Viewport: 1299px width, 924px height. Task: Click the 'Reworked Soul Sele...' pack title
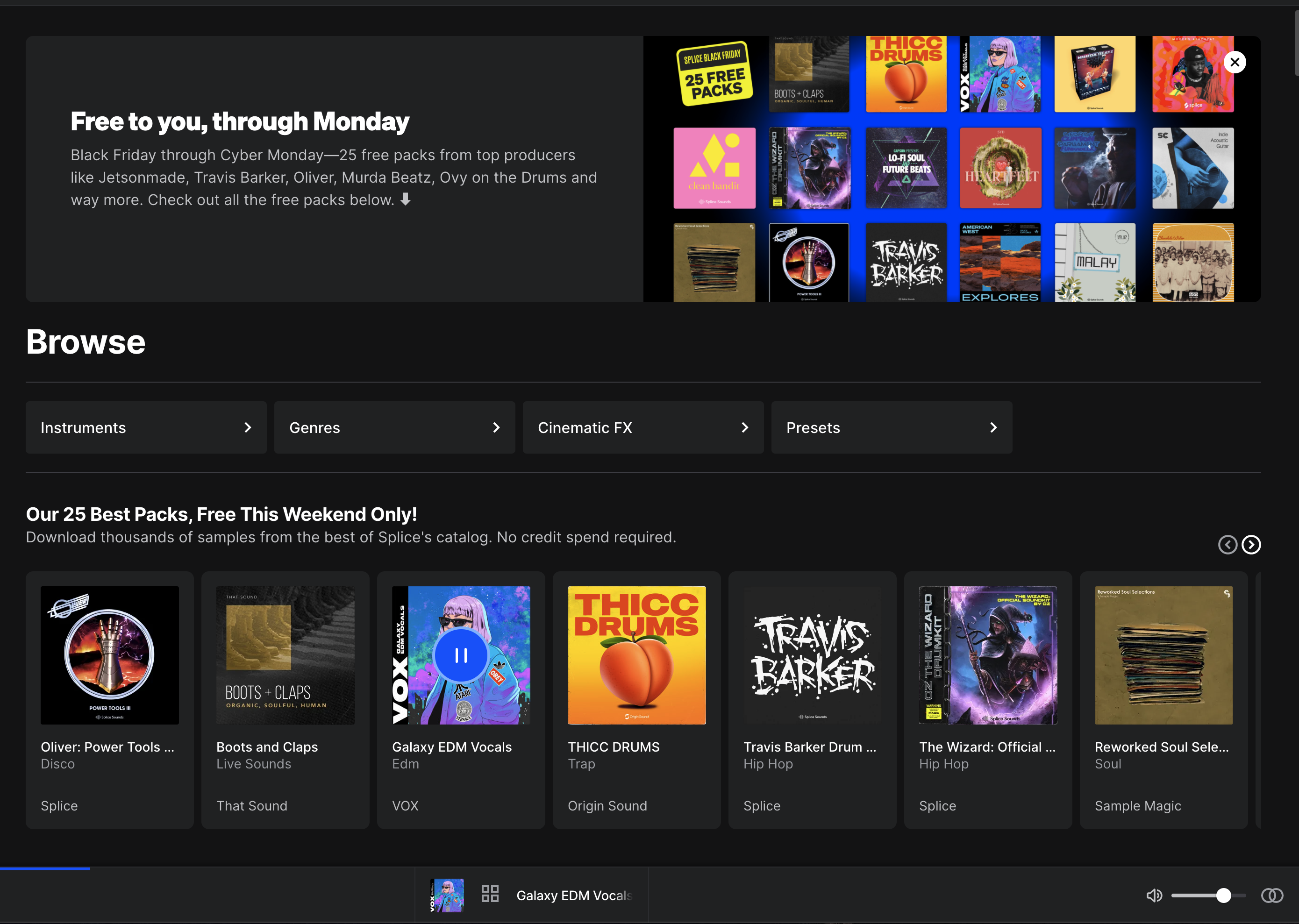[x=1162, y=747]
